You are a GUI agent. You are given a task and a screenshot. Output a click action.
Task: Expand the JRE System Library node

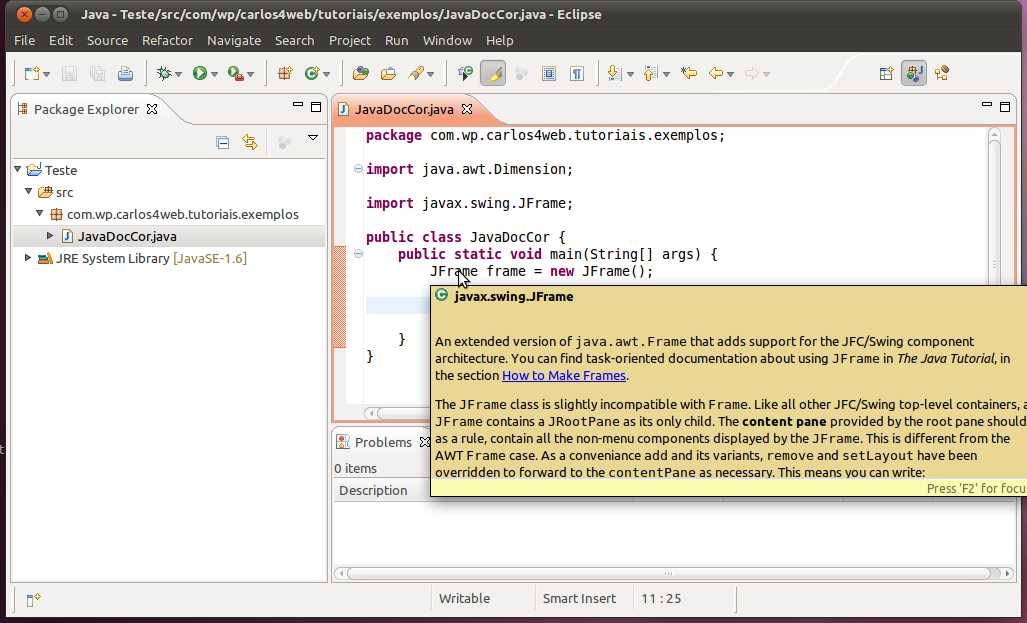coord(28,257)
